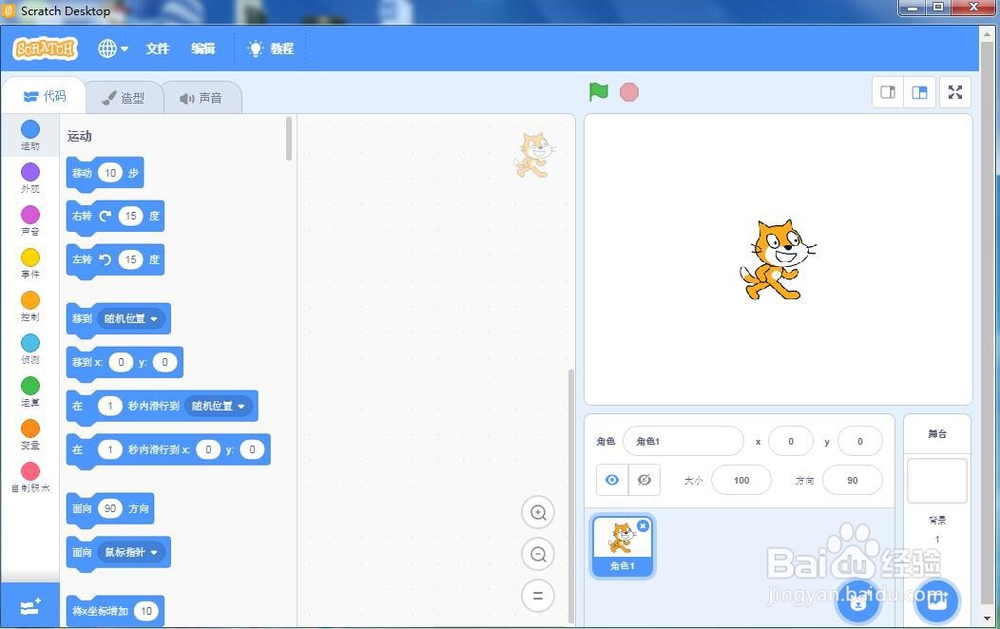
Task: Open the 编辑 menu
Action: pos(203,48)
